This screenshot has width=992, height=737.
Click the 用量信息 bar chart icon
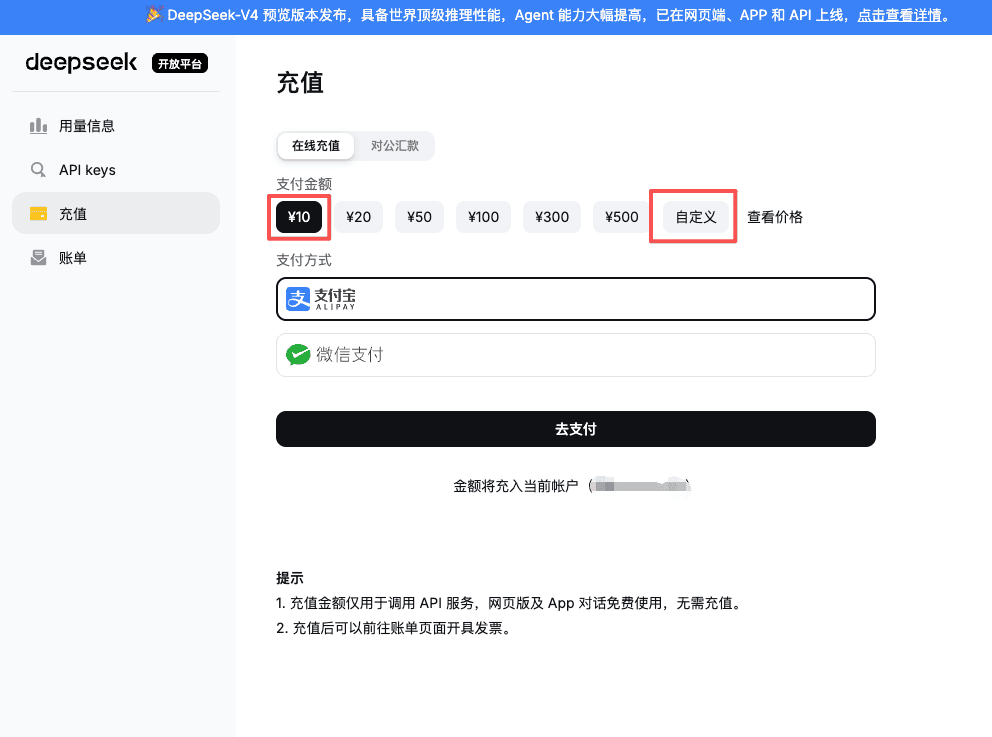pyautogui.click(x=39, y=126)
